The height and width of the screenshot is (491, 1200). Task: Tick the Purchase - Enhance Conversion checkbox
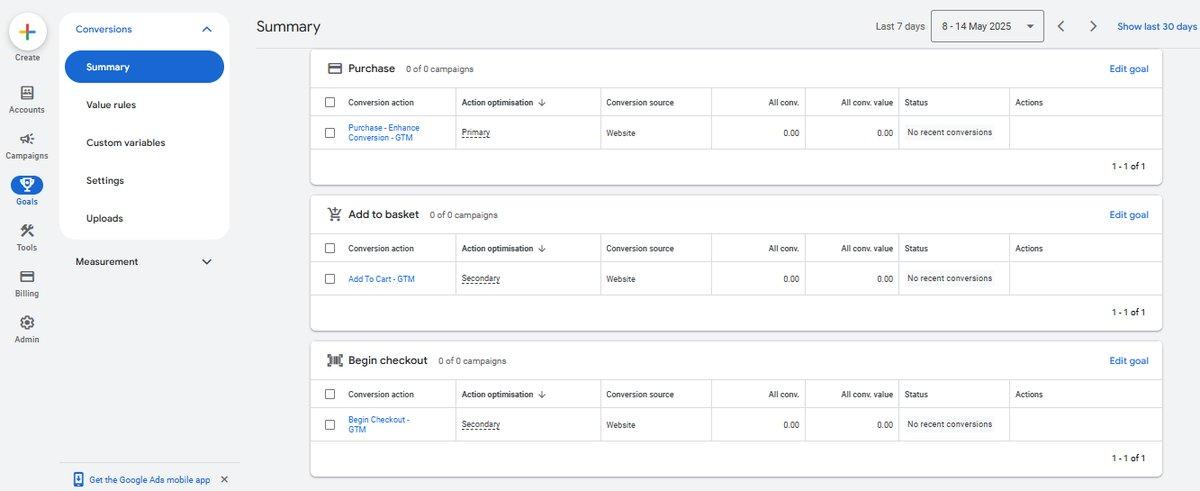330,132
